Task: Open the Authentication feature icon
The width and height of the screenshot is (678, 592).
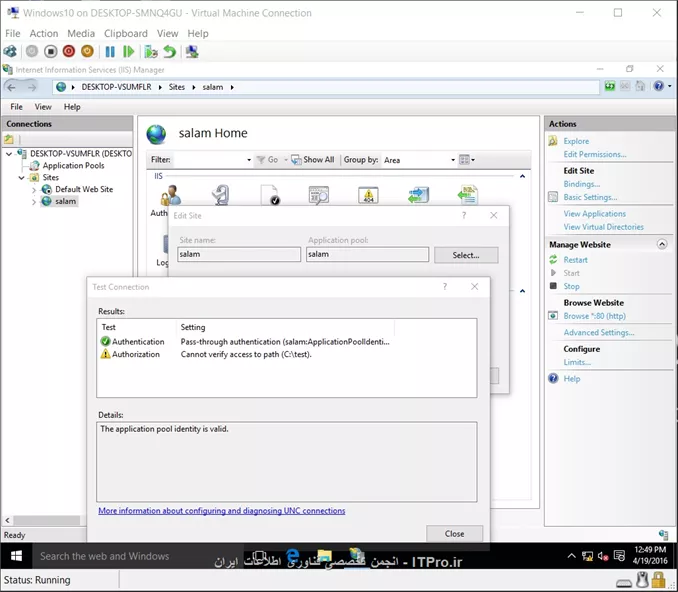Action: (x=171, y=195)
